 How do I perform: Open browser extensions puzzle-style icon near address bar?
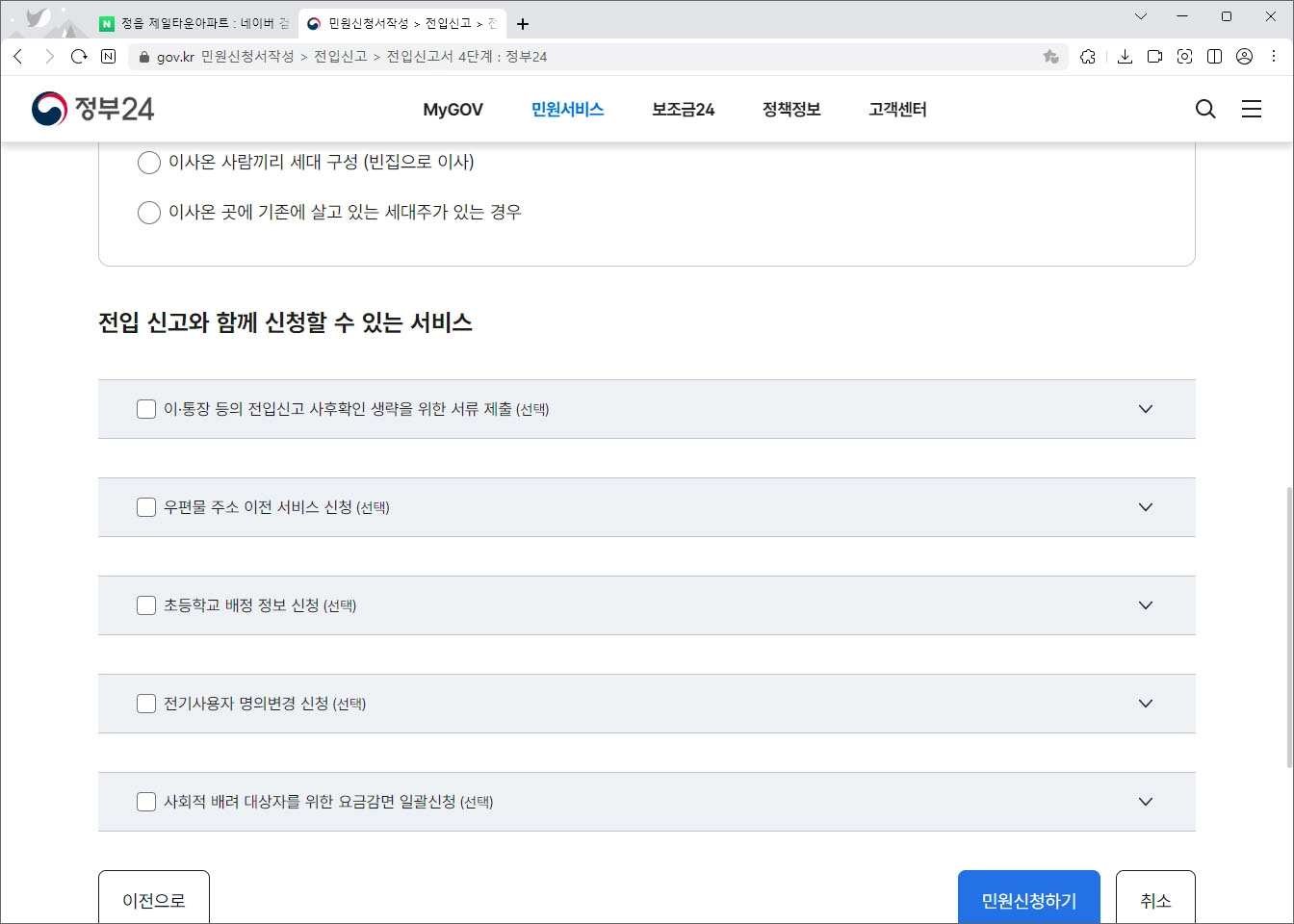point(1088,56)
